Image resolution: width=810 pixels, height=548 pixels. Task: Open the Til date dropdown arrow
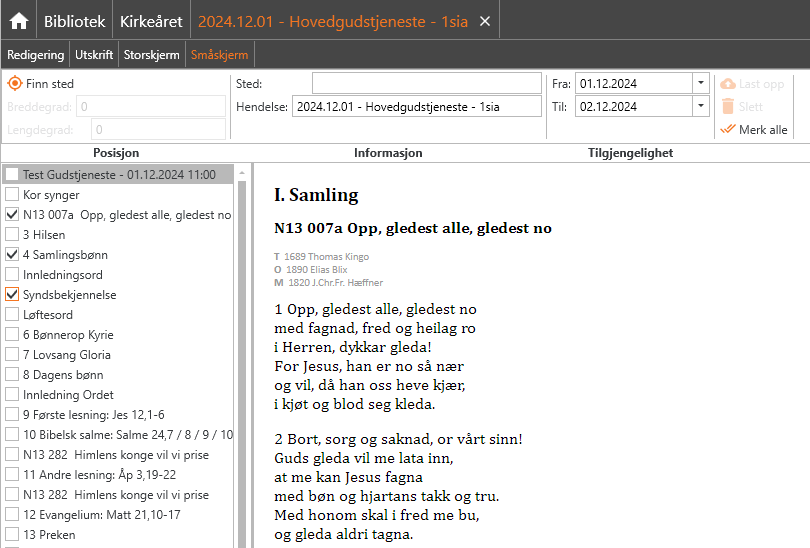[x=700, y=106]
